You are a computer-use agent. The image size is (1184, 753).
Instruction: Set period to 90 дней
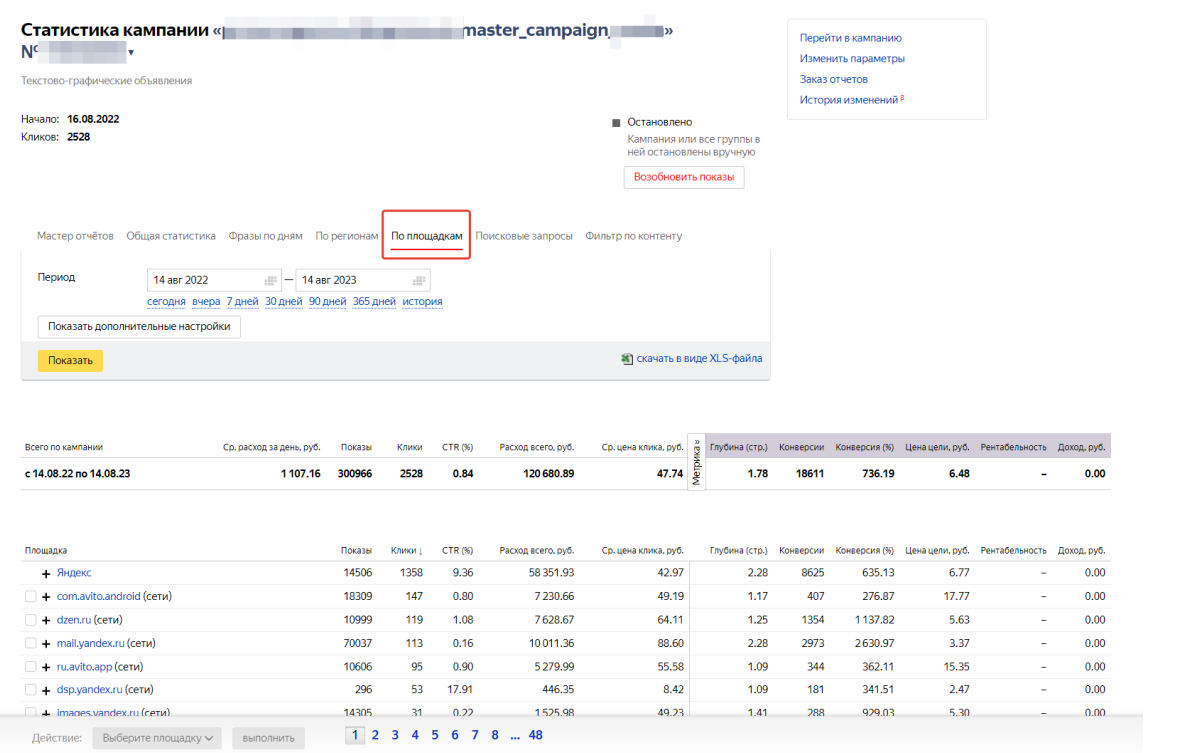tap(327, 301)
